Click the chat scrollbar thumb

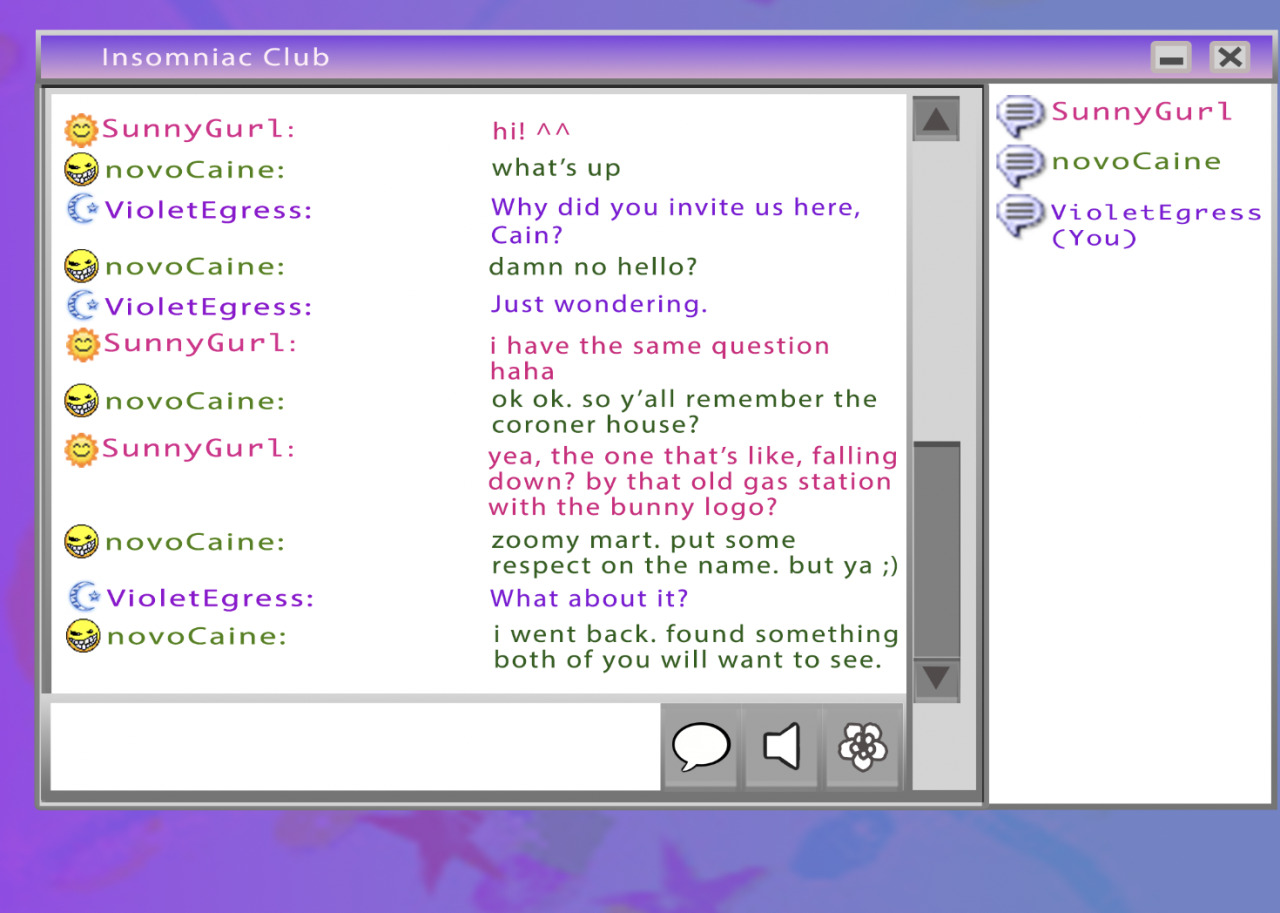(x=936, y=550)
